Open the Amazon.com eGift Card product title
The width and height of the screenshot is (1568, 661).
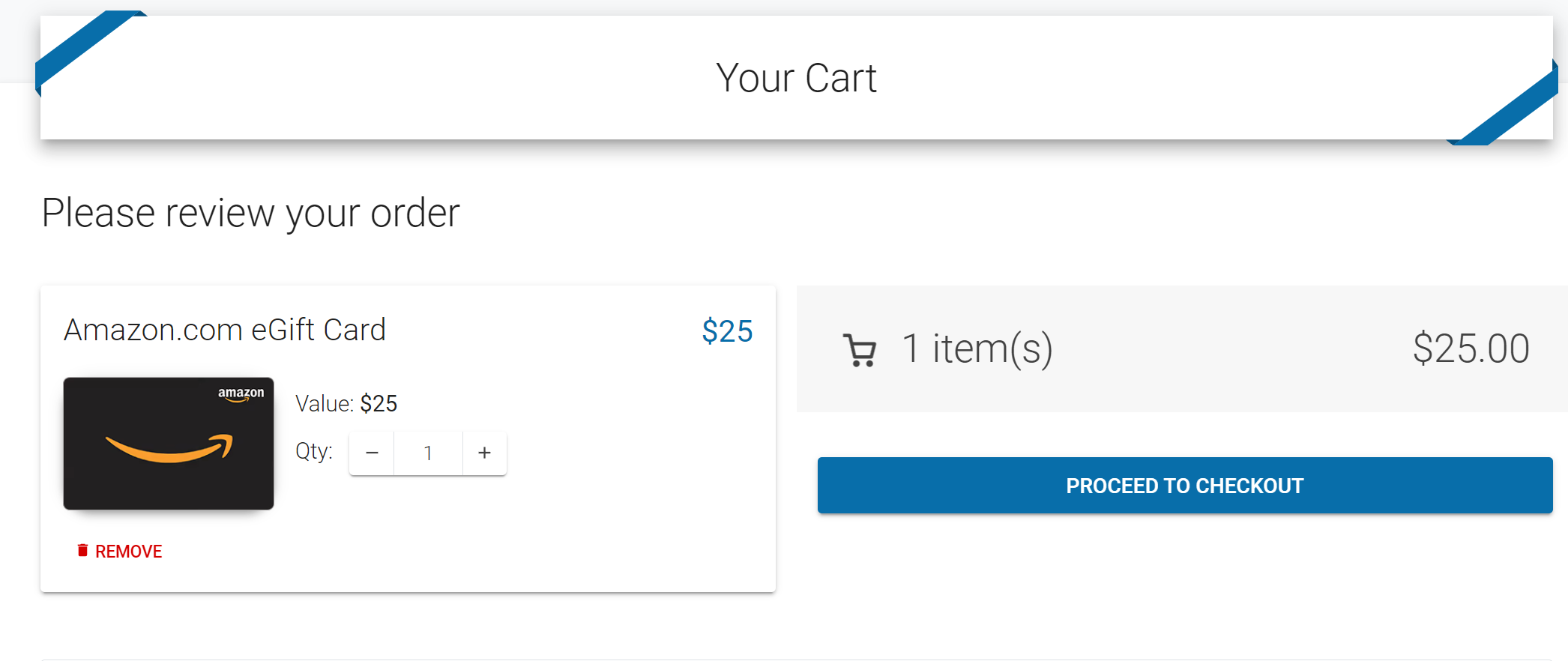225,329
